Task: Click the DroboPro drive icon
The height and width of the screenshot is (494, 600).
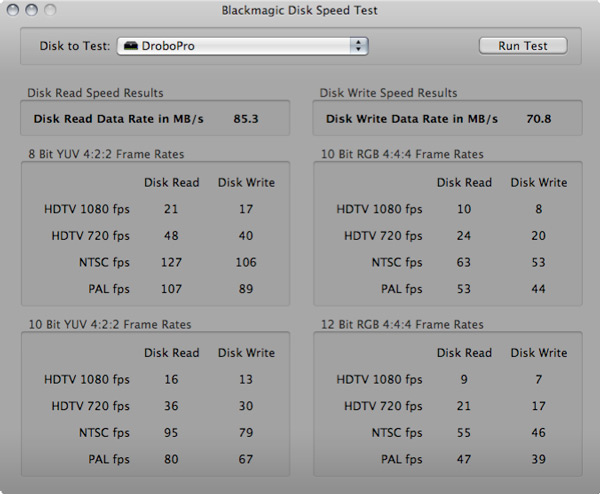Action: [131, 46]
